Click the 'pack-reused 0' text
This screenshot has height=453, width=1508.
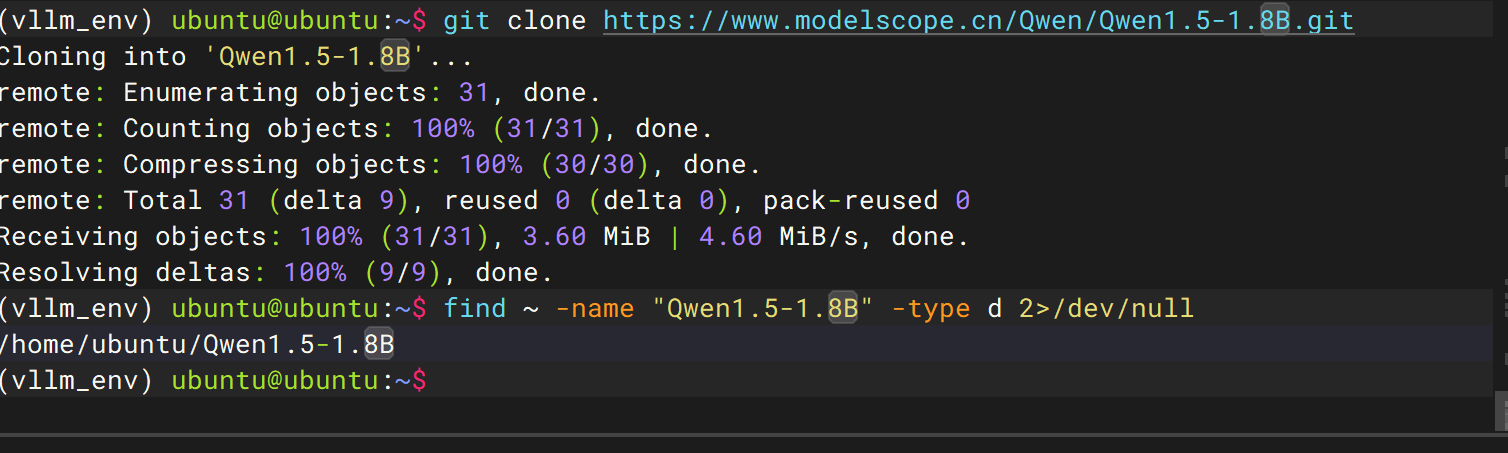(x=867, y=200)
